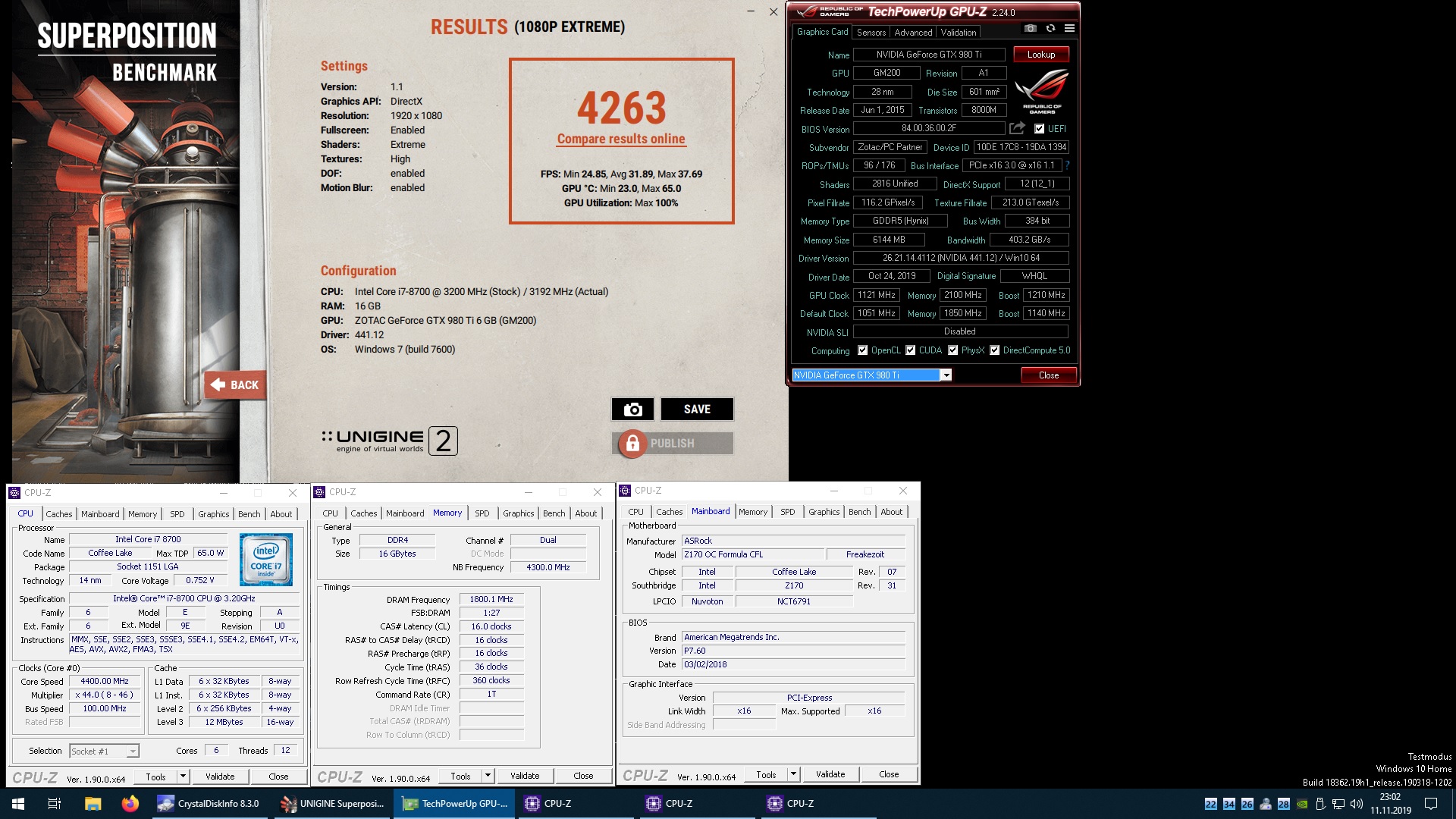Click the locked Publish padlock icon
The height and width of the screenshot is (819, 1456).
coord(632,444)
